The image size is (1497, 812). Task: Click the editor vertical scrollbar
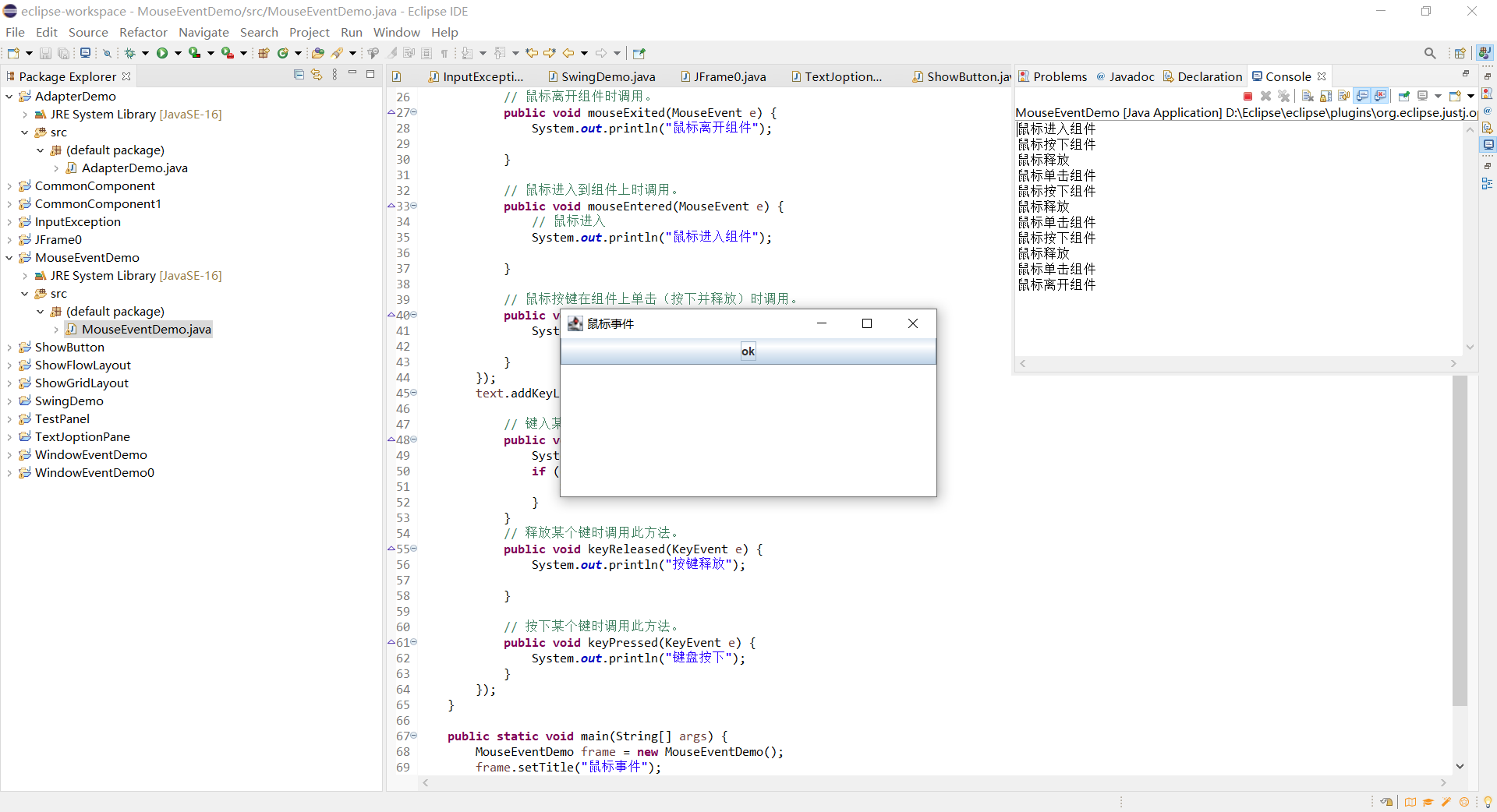[x=1460, y=540]
